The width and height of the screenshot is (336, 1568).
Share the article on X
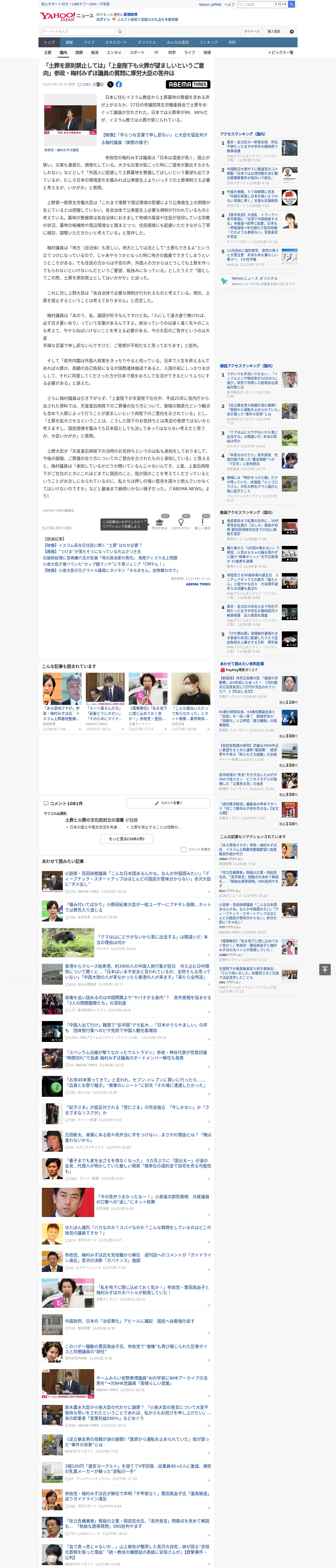pyautogui.click(x=110, y=85)
